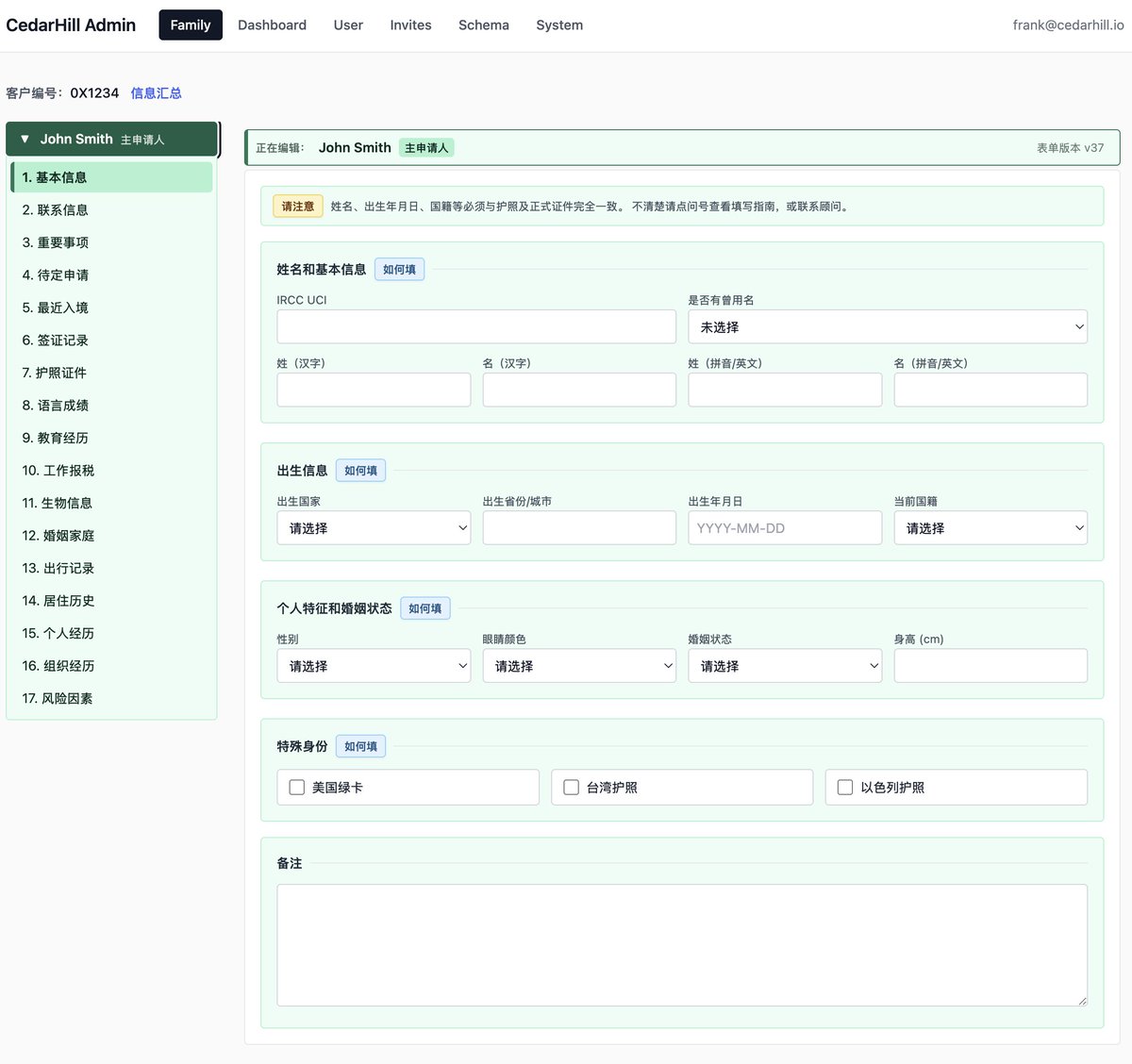
Task: Open the 婚姻状态 dropdown
Action: (x=785, y=665)
